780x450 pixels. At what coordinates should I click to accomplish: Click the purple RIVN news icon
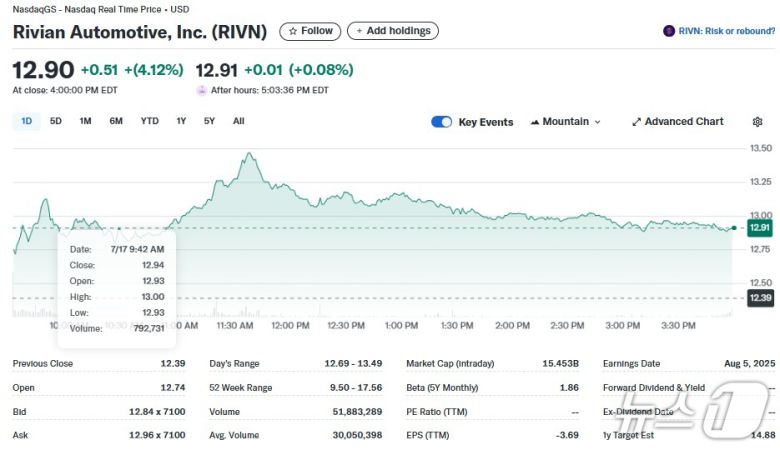click(669, 31)
